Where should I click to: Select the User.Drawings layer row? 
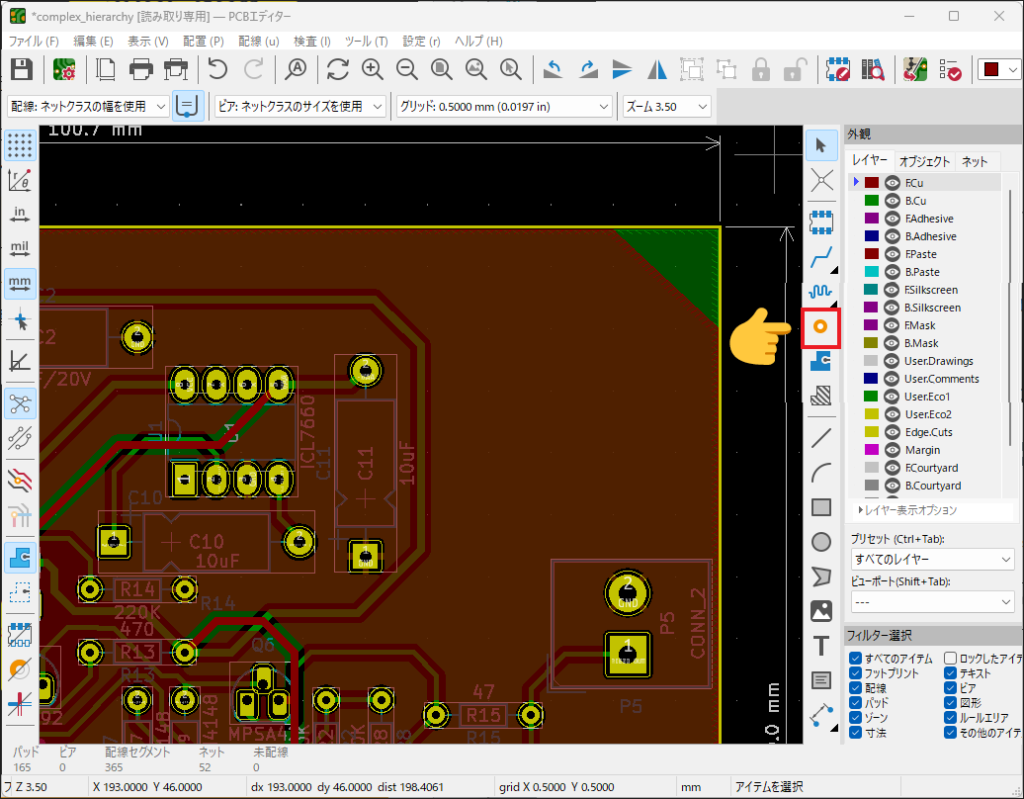click(925, 361)
